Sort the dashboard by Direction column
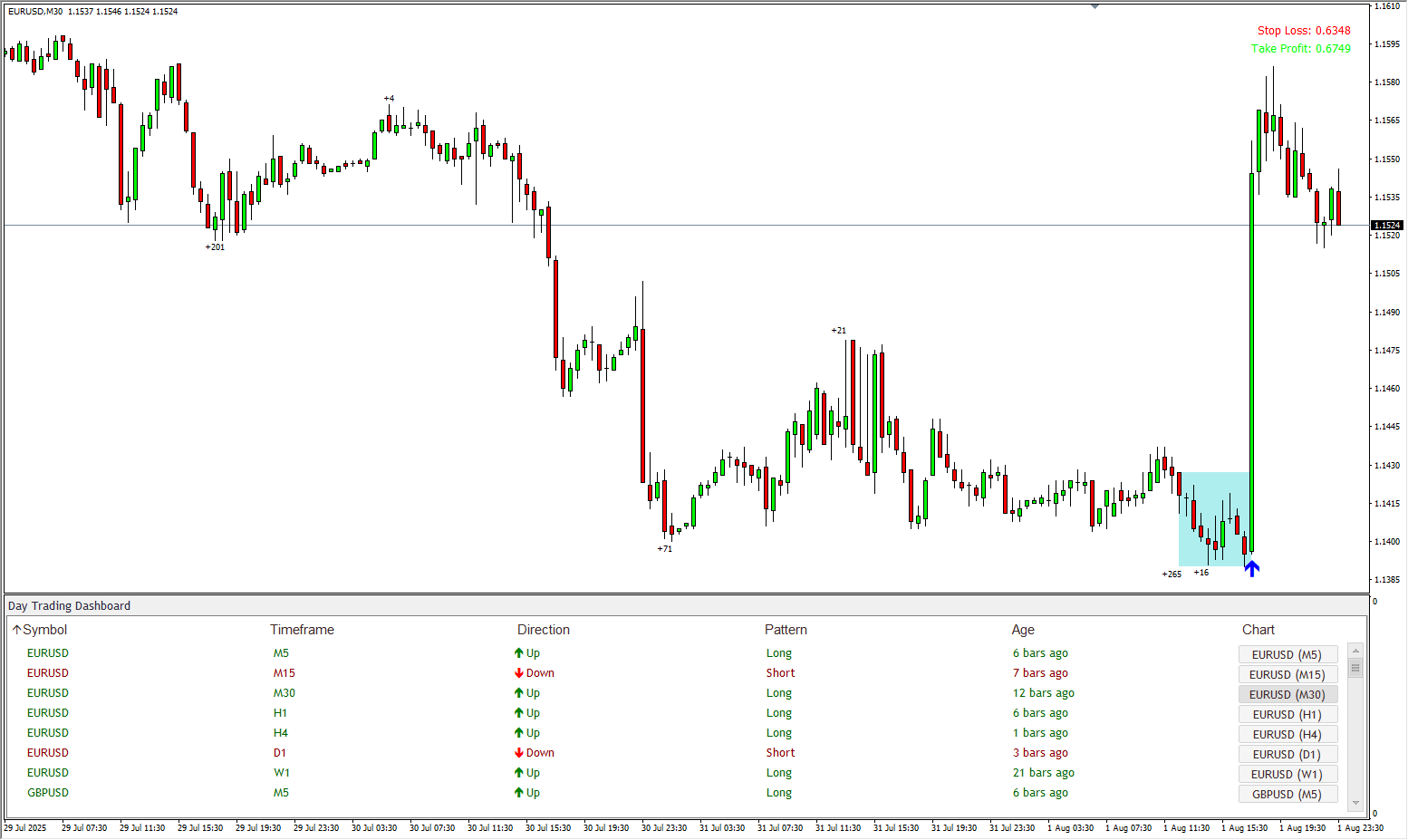Screen dimensions: 1408x840 (x=544, y=630)
